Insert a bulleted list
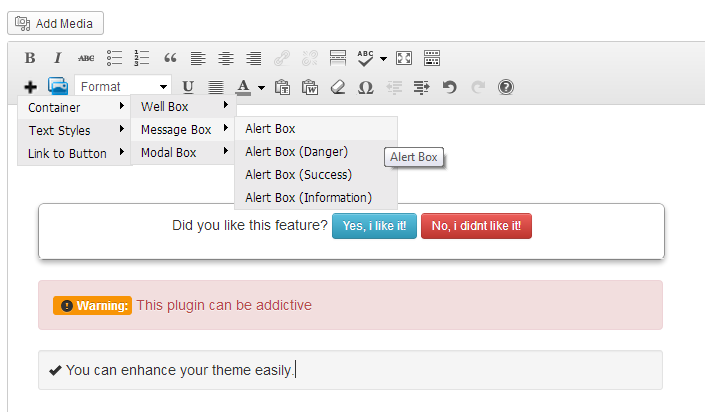The height and width of the screenshot is (412, 705). pos(115,58)
